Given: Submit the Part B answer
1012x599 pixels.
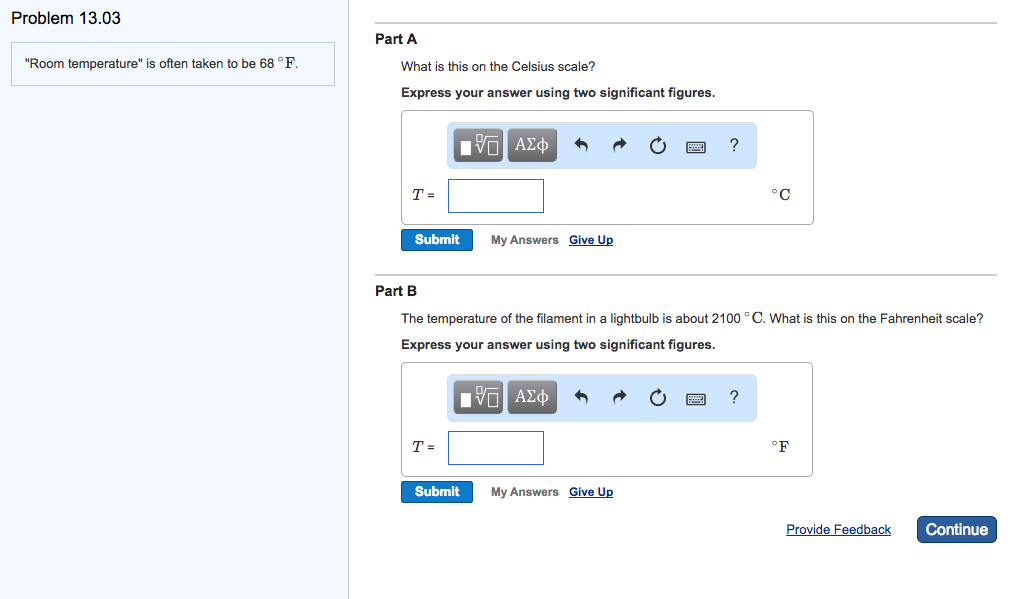Looking at the screenshot, I should 436,491.
